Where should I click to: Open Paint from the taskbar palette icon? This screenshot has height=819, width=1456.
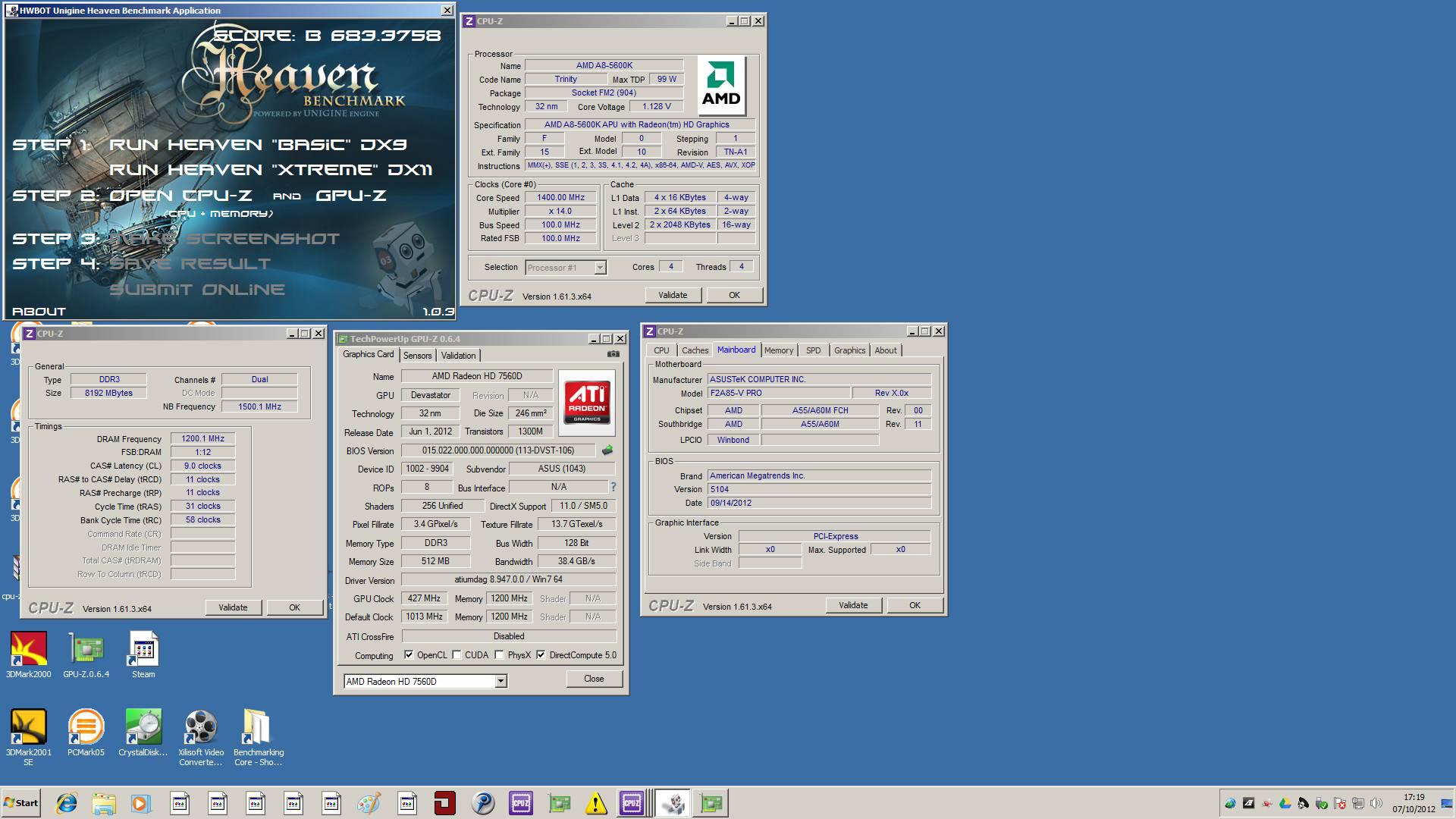(x=369, y=803)
